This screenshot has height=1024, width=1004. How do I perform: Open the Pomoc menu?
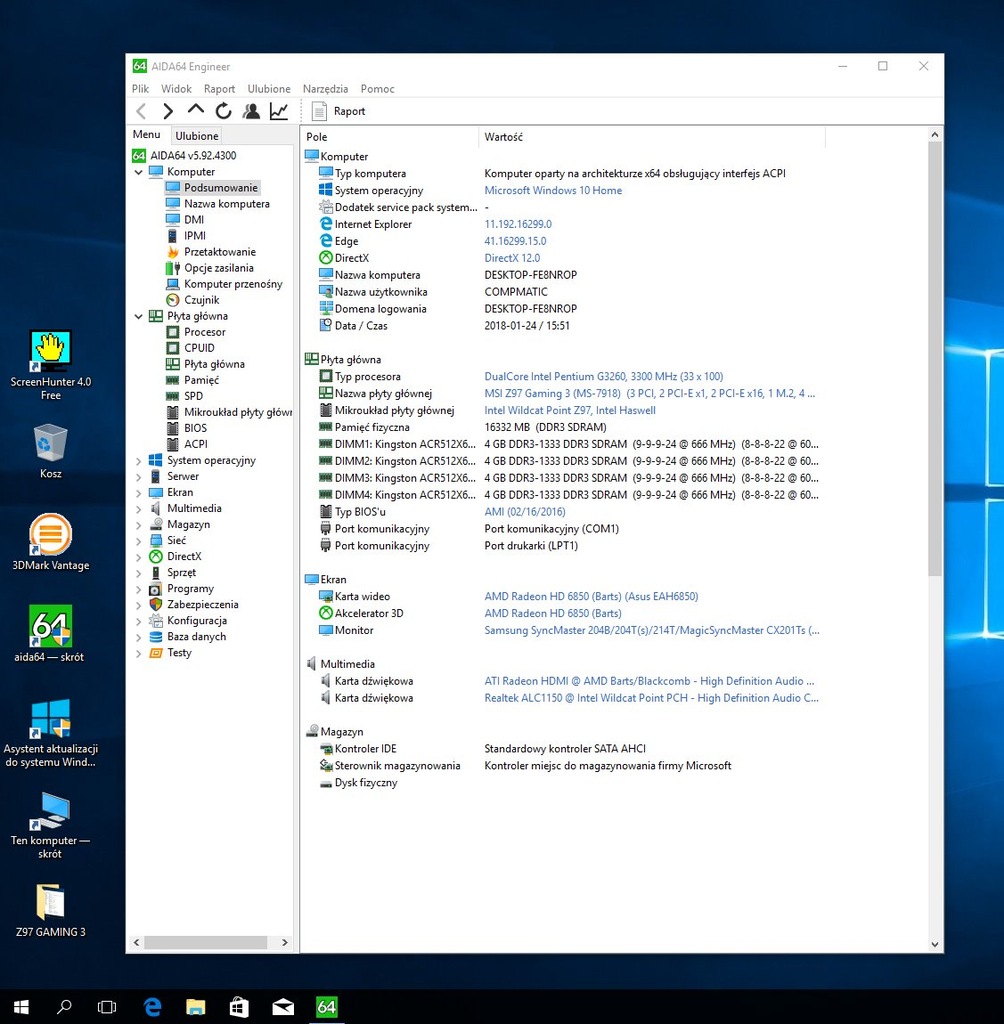pyautogui.click(x=378, y=89)
